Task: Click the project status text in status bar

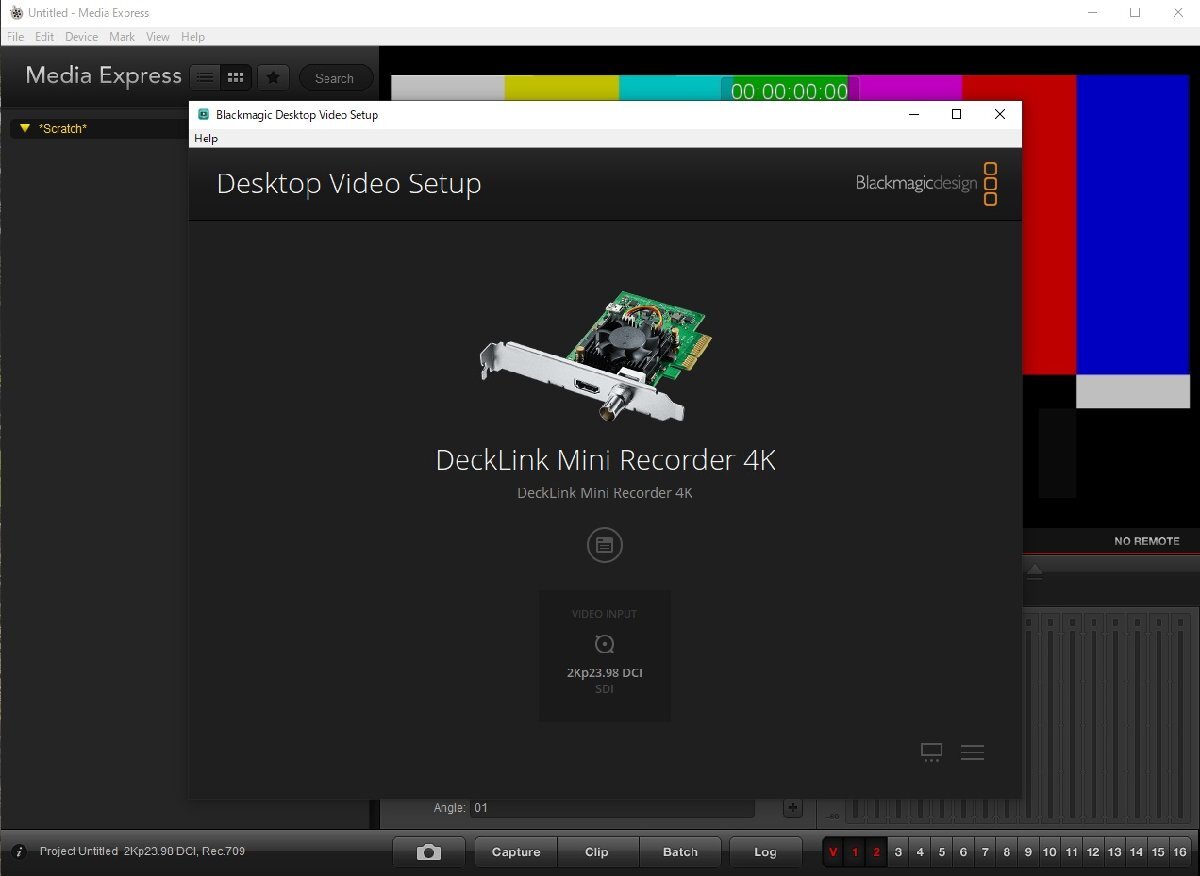Action: [142, 851]
